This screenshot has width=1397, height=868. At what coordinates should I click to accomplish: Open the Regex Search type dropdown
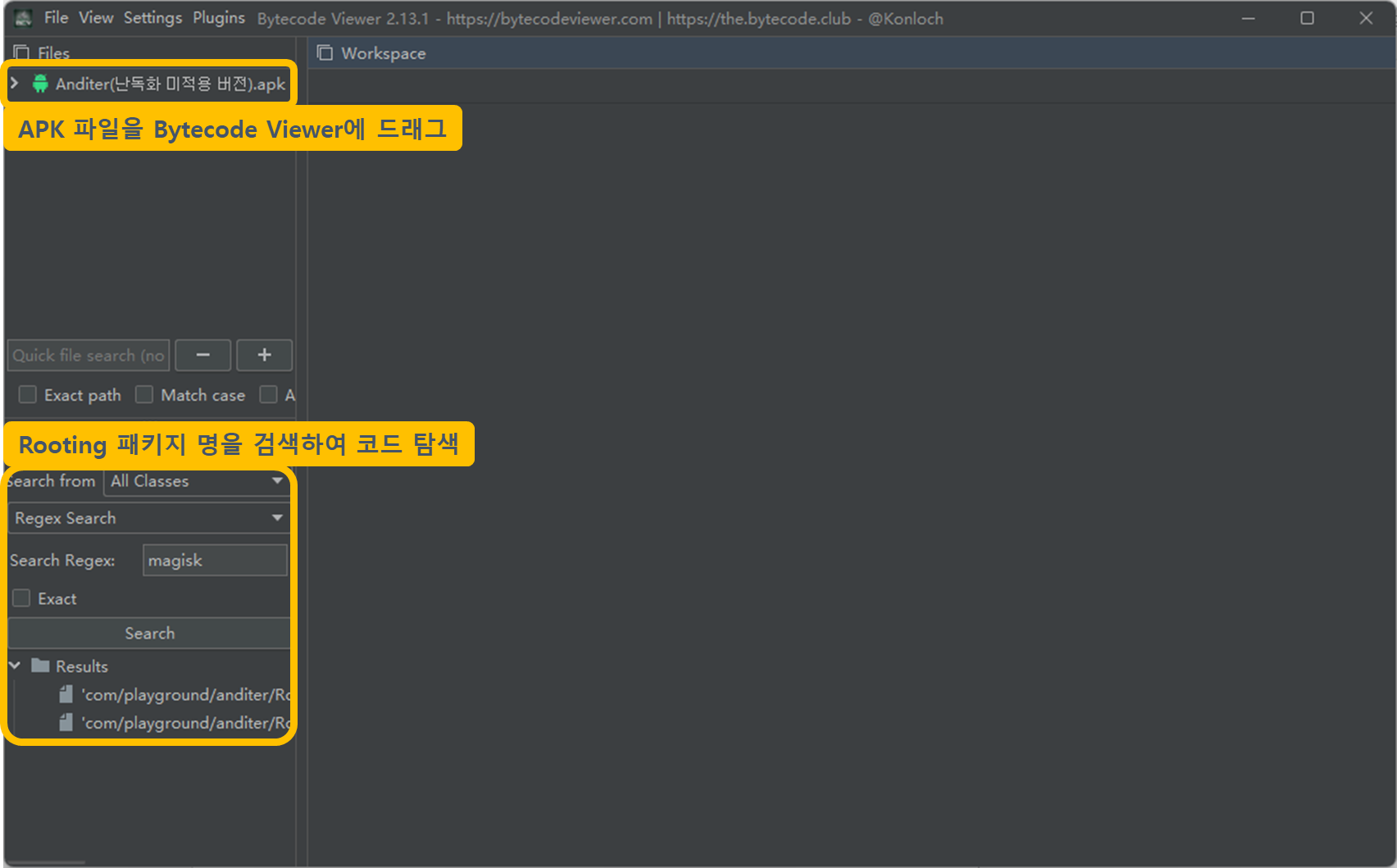tap(149, 518)
